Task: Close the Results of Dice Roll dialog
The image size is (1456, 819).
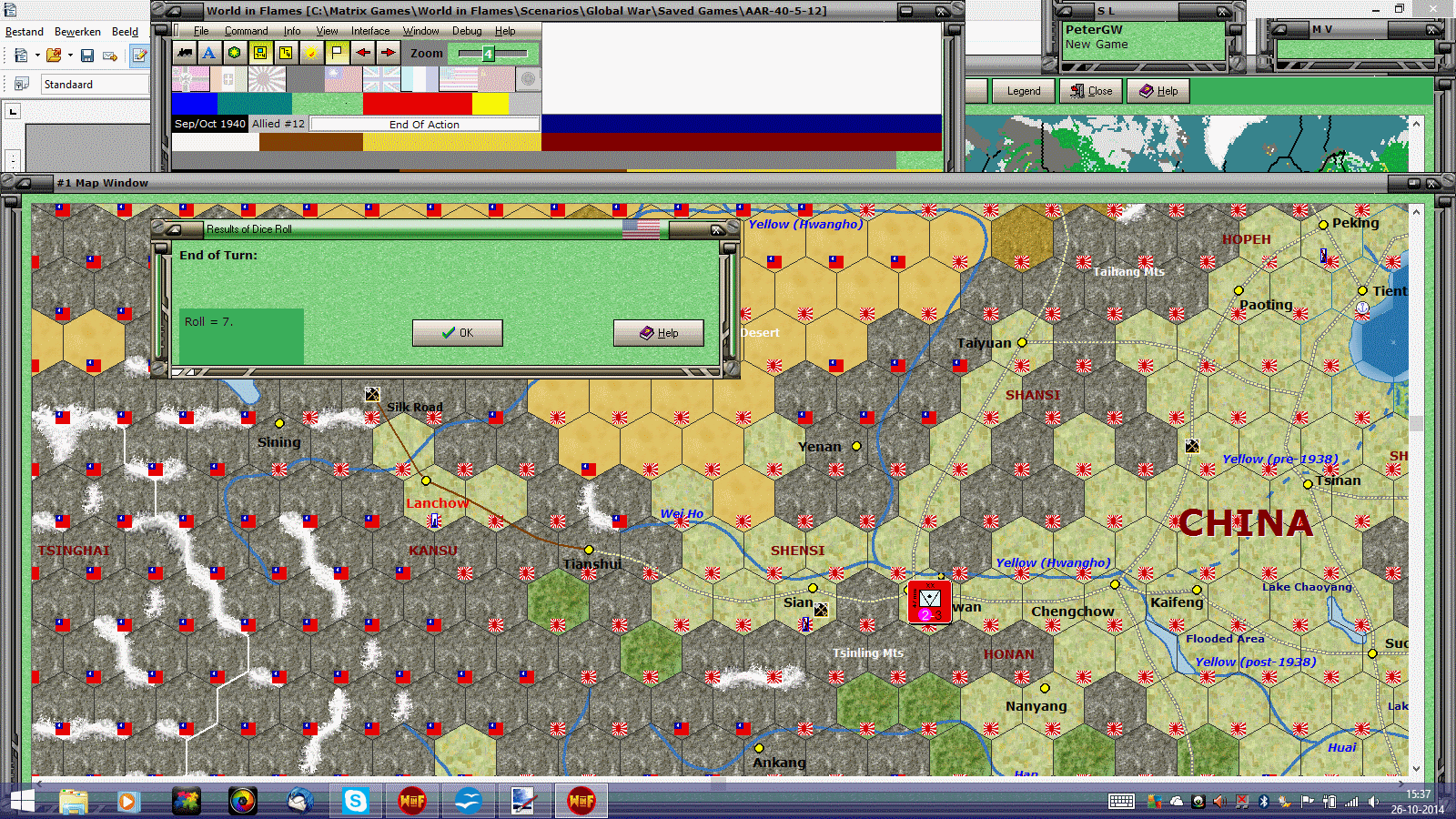Action: tap(717, 229)
